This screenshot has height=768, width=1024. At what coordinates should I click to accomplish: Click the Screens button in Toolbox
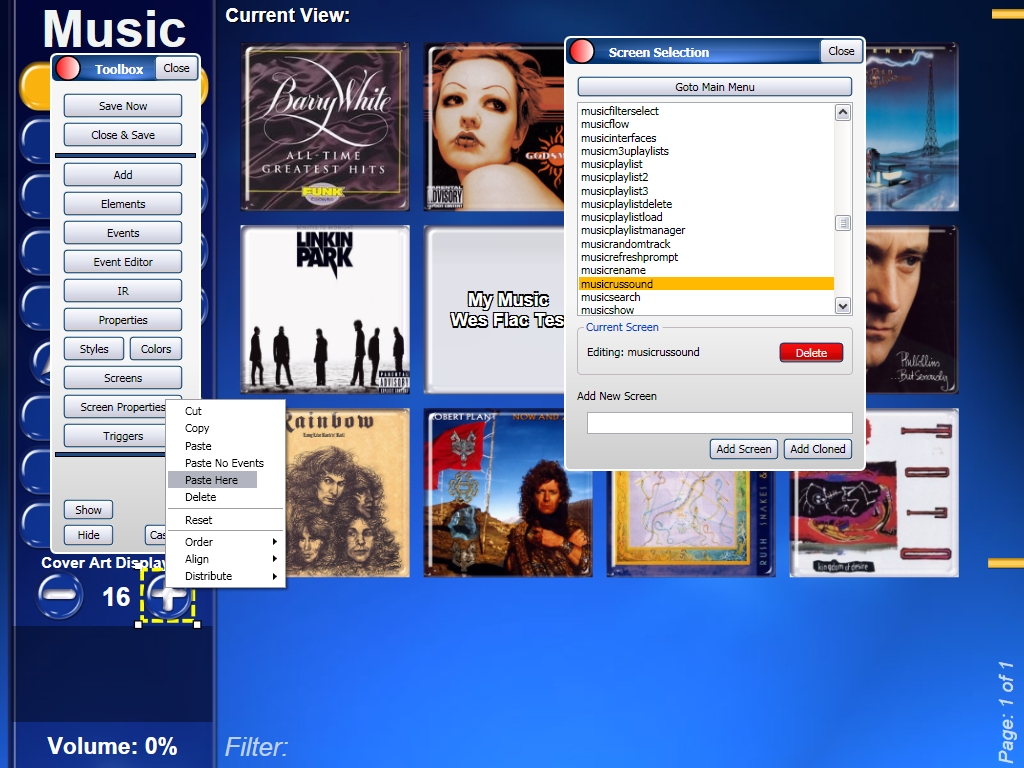(123, 378)
